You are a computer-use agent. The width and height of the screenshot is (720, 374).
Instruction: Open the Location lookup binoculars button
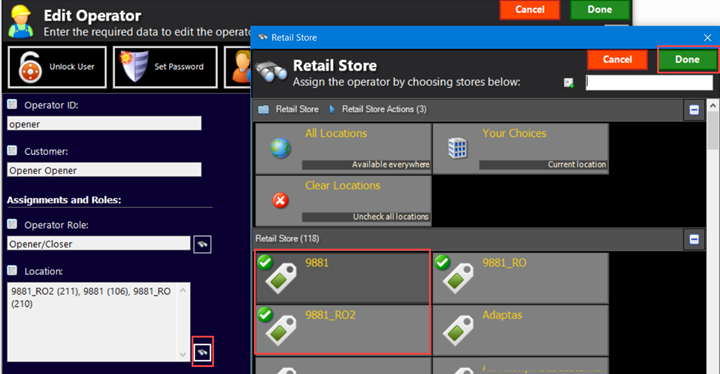(x=202, y=352)
